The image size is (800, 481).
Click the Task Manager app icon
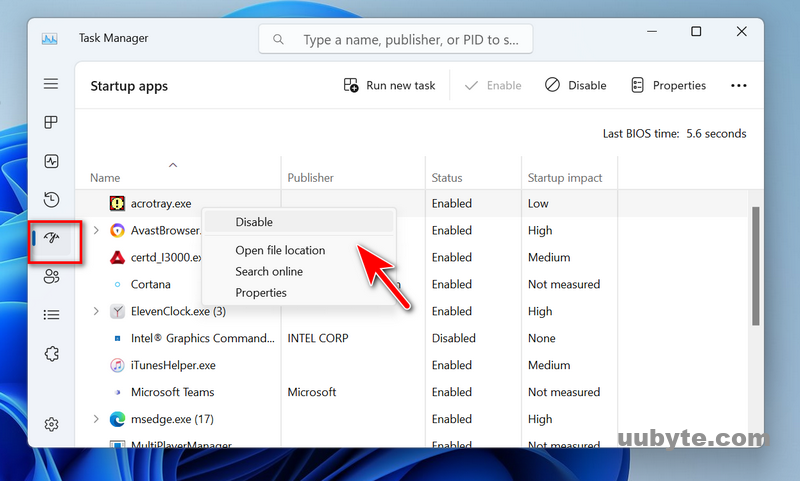click(x=49, y=39)
